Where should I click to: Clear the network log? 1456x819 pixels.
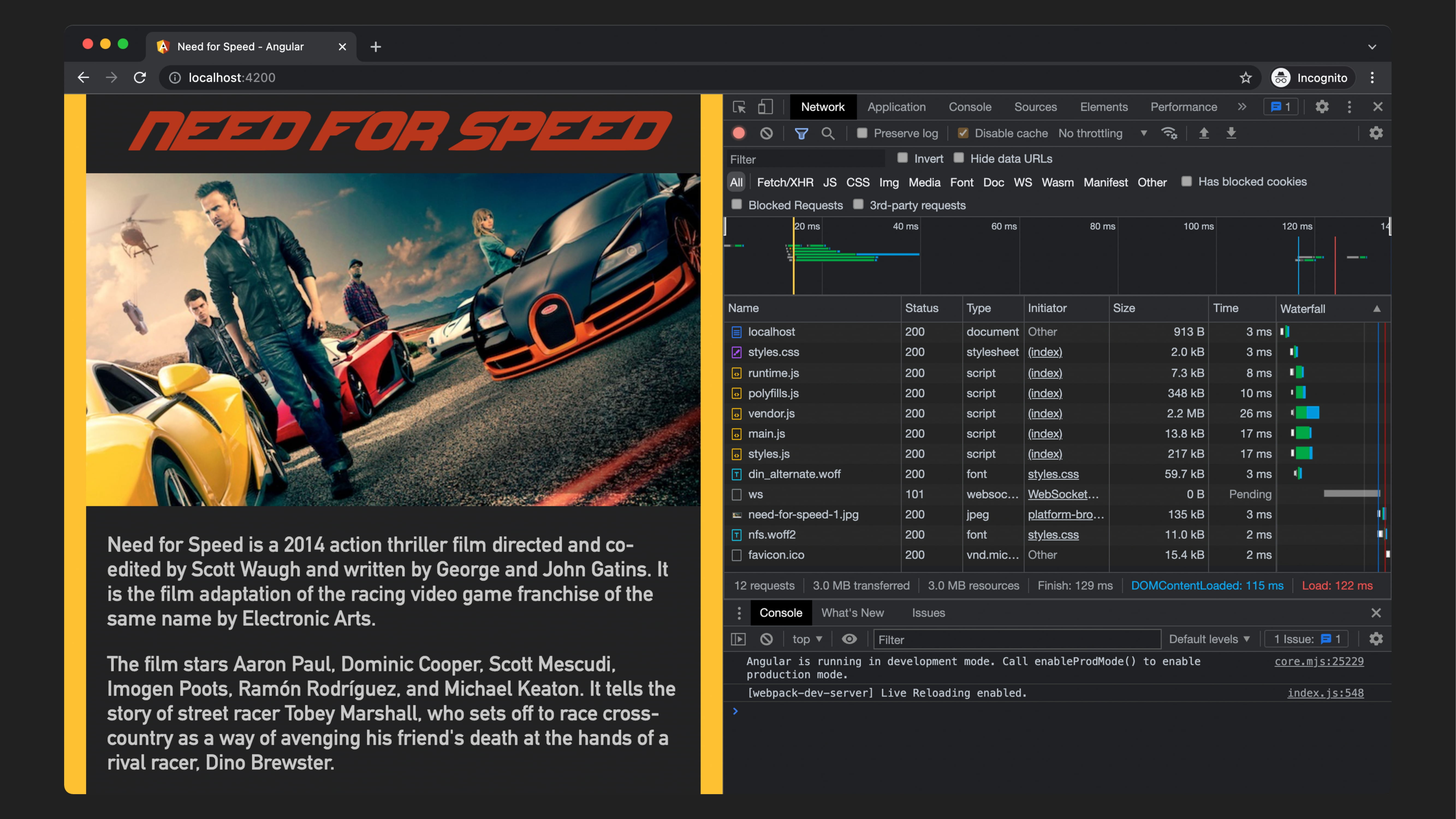[766, 133]
